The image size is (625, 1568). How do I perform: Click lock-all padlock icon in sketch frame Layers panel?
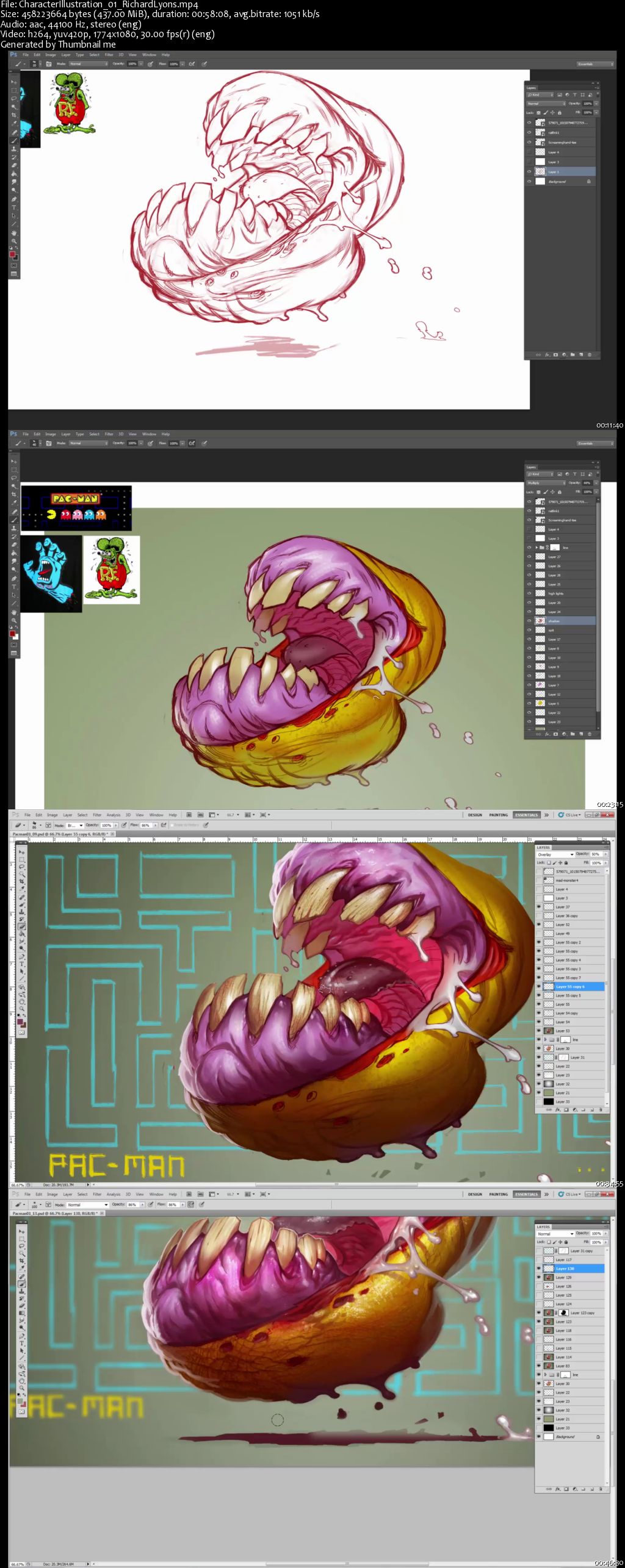559,112
